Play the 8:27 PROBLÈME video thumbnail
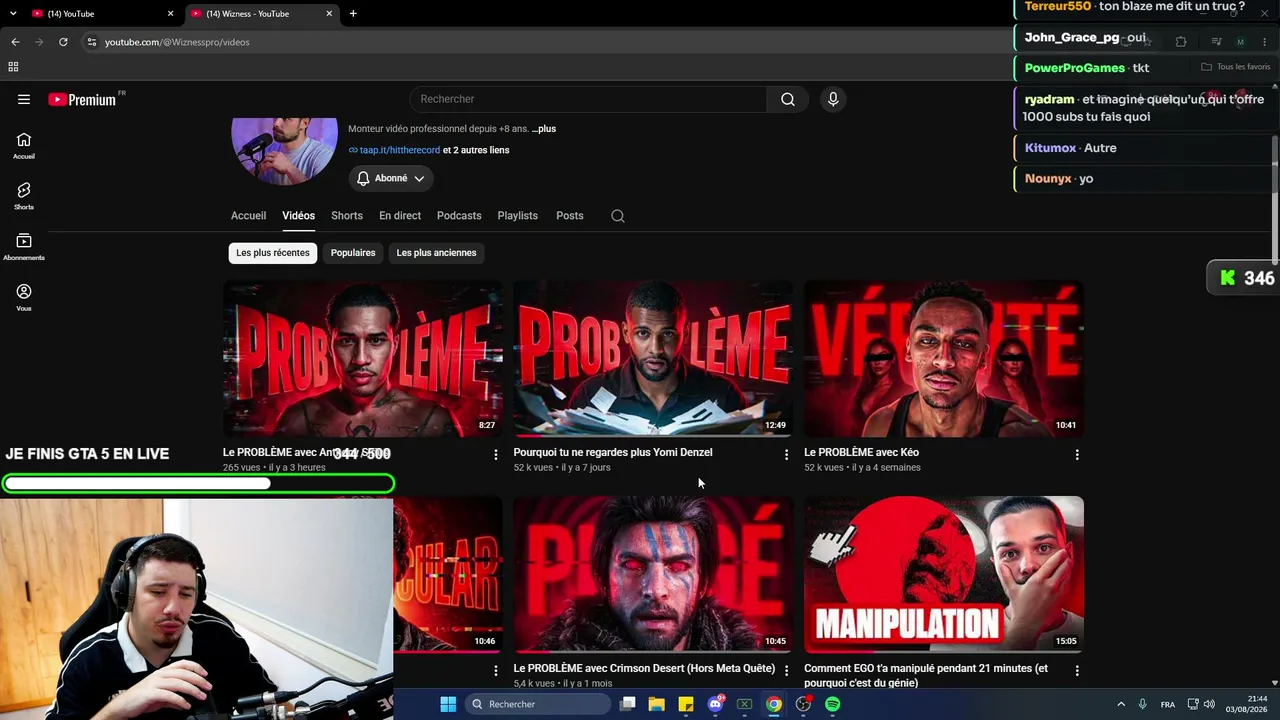 click(x=363, y=359)
